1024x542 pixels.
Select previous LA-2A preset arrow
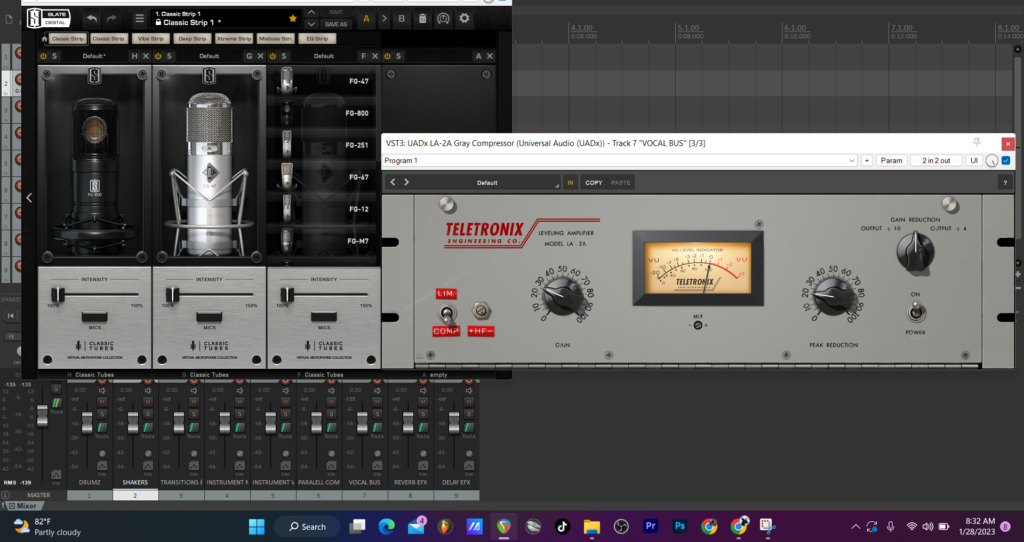392,182
